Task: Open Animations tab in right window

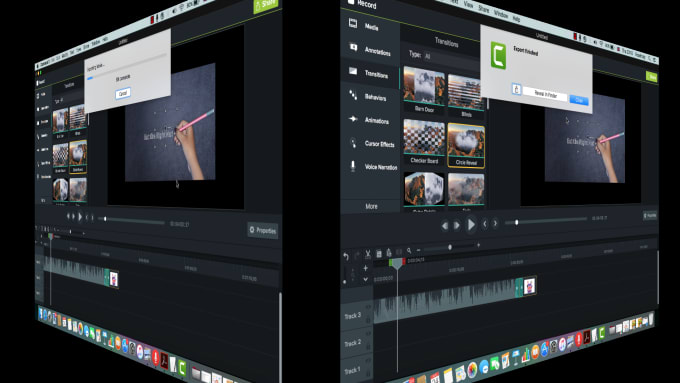Action: click(x=371, y=120)
